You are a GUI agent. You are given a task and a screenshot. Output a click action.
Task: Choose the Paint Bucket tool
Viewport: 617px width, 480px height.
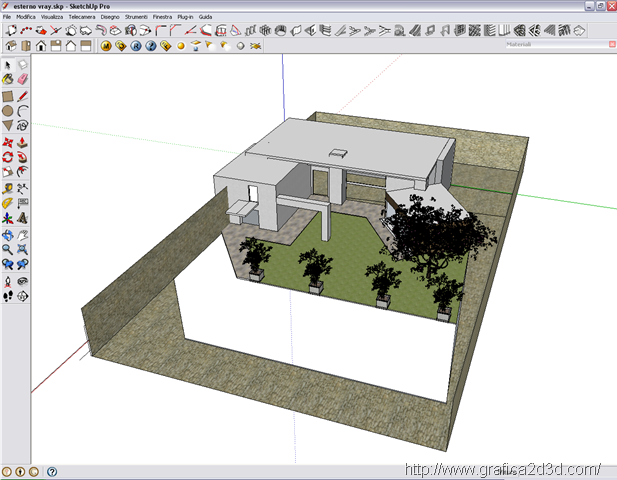click(8, 79)
